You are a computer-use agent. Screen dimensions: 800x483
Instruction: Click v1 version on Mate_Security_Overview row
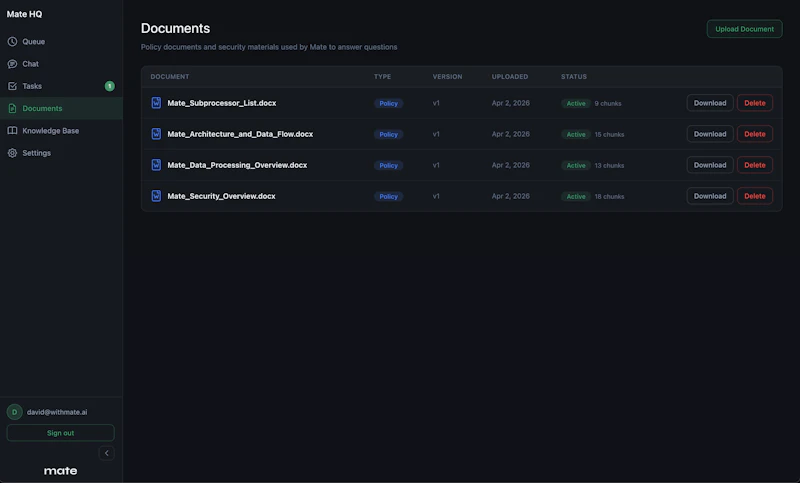click(436, 196)
